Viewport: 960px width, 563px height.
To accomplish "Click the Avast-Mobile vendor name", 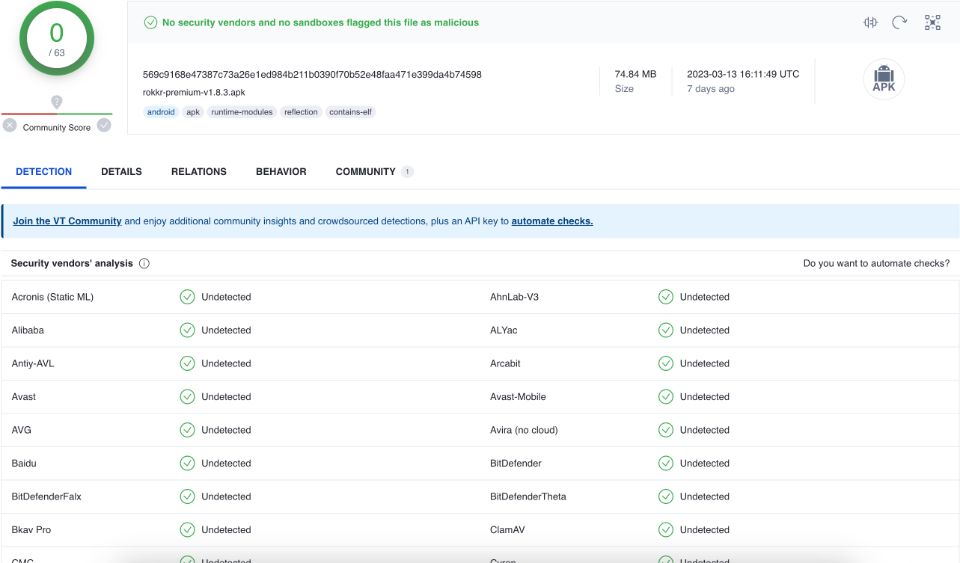I will [517, 397].
